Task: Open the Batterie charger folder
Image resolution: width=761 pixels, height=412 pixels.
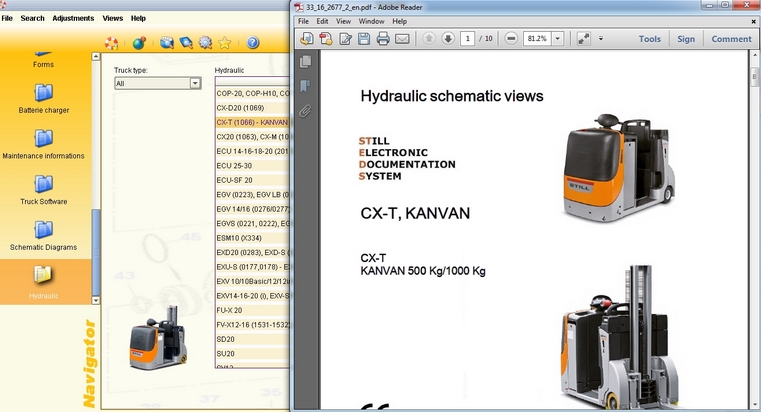Action: click(x=44, y=99)
